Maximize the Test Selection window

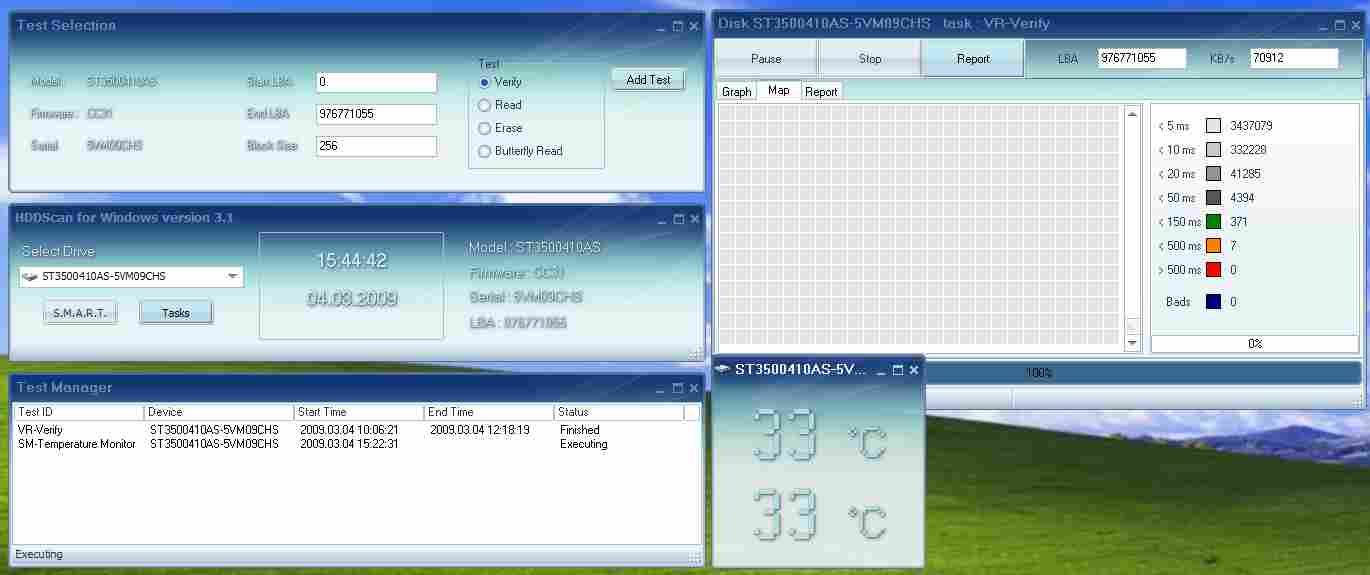pos(678,27)
